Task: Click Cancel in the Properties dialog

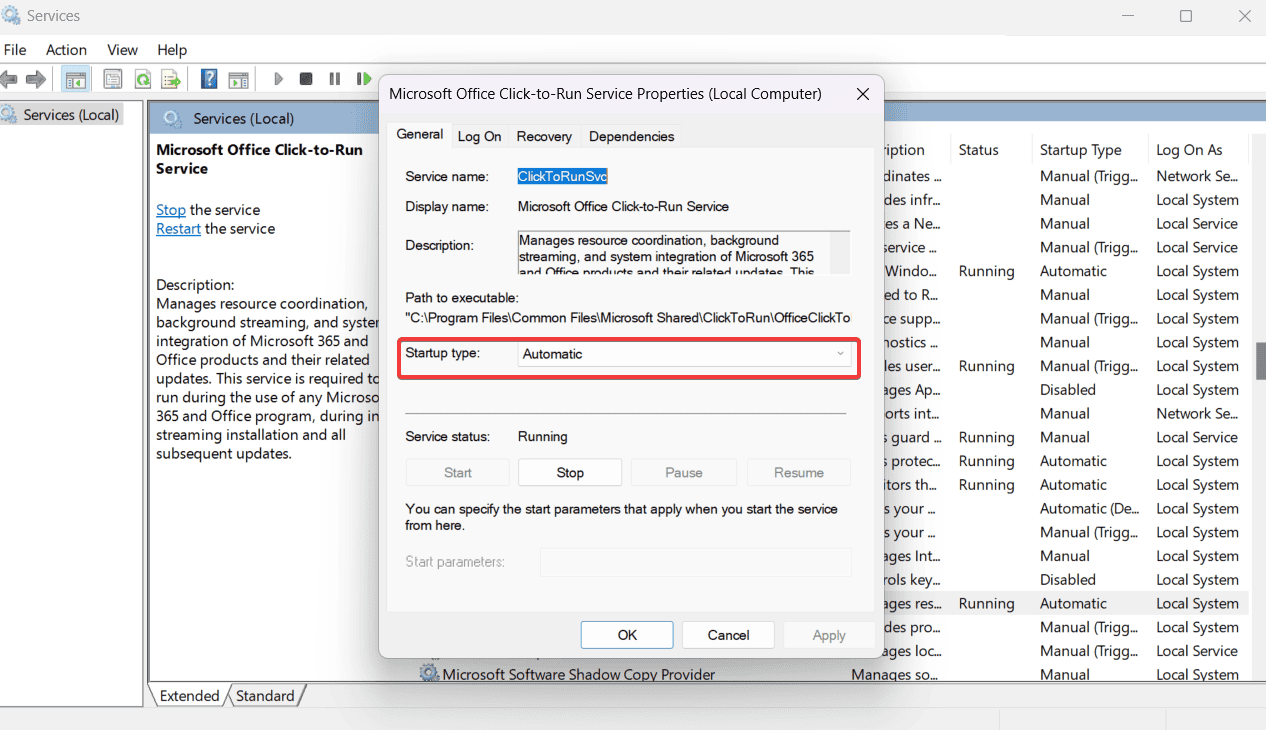Action: [x=728, y=635]
